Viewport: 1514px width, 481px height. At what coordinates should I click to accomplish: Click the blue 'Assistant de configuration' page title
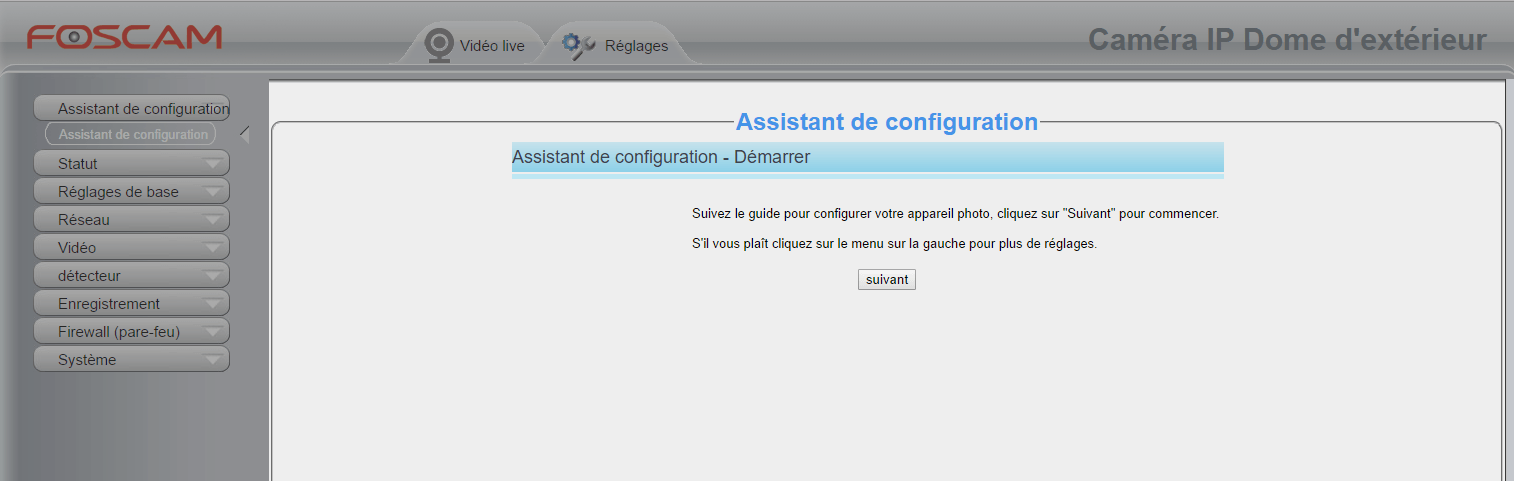887,122
